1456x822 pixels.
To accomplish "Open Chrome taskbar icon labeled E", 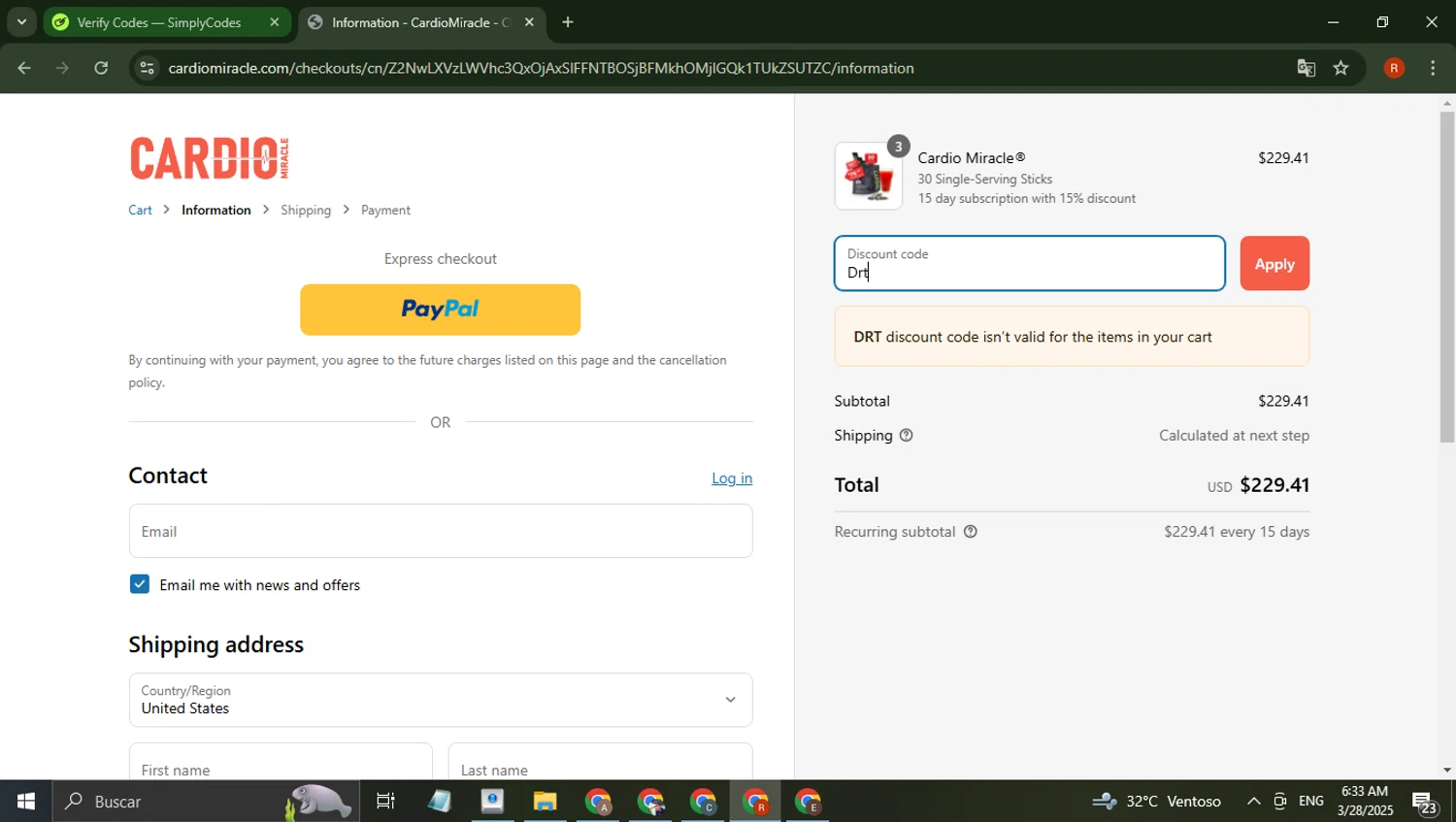I will 808,802.
